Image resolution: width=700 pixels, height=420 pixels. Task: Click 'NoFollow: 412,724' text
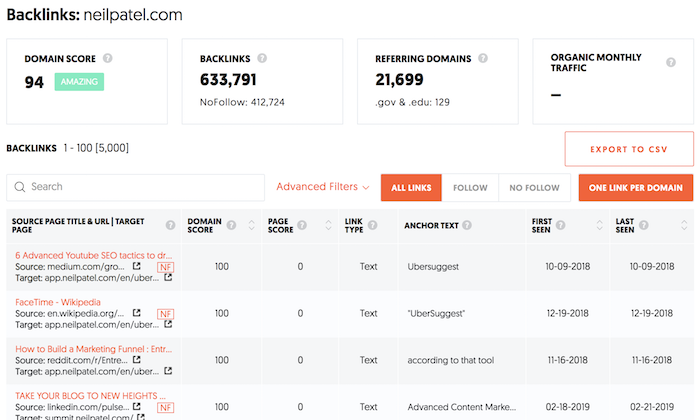click(242, 102)
